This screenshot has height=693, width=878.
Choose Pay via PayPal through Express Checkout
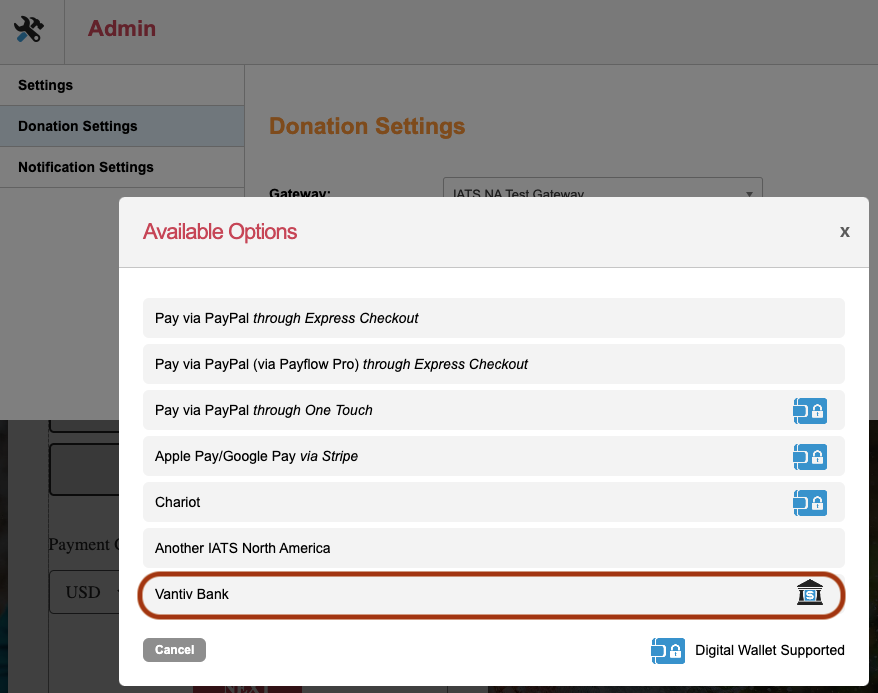[287, 318]
